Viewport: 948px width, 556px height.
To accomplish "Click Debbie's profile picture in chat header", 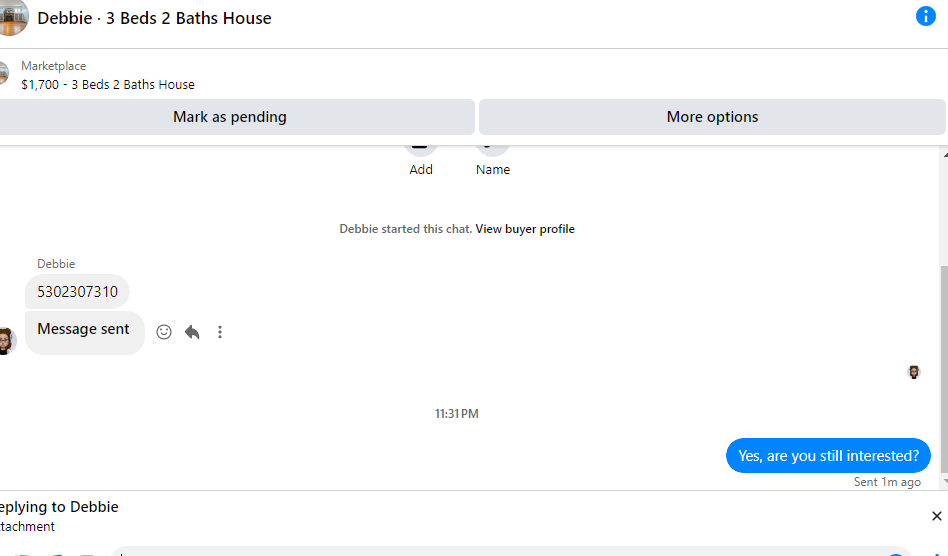I will click(x=10, y=17).
